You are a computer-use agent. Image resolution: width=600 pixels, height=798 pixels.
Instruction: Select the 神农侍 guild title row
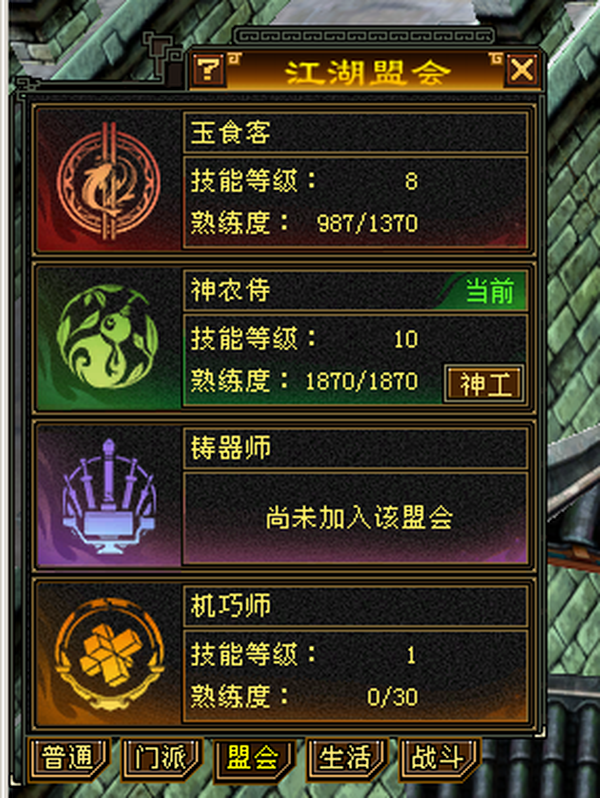(355, 290)
